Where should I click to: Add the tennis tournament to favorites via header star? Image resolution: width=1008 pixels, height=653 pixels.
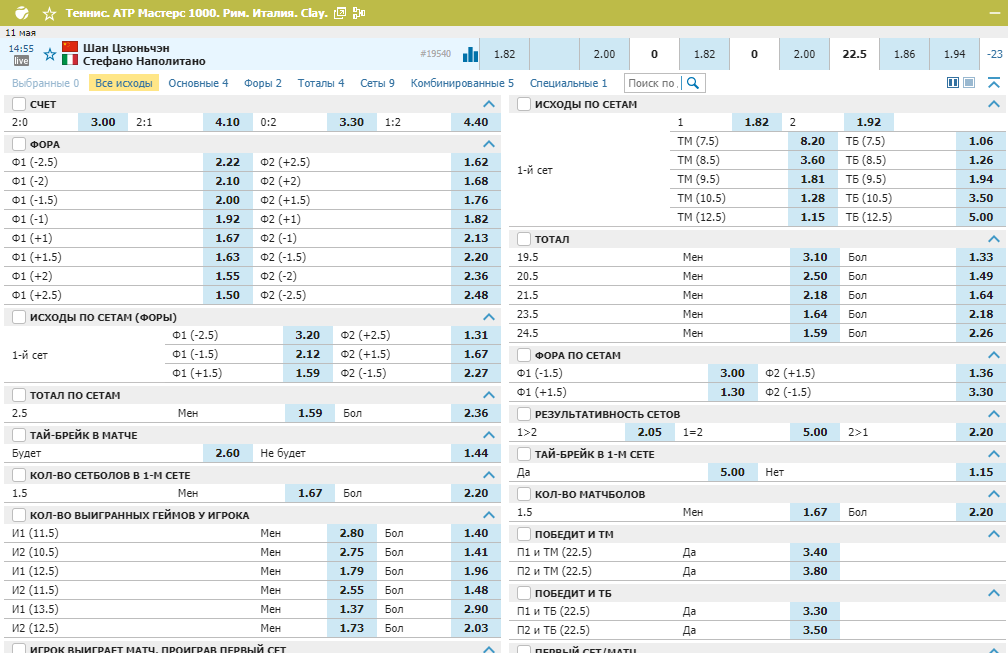49,13
